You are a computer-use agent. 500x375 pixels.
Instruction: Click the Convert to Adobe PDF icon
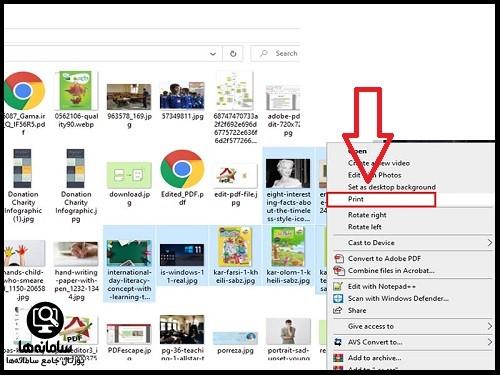coord(339,259)
